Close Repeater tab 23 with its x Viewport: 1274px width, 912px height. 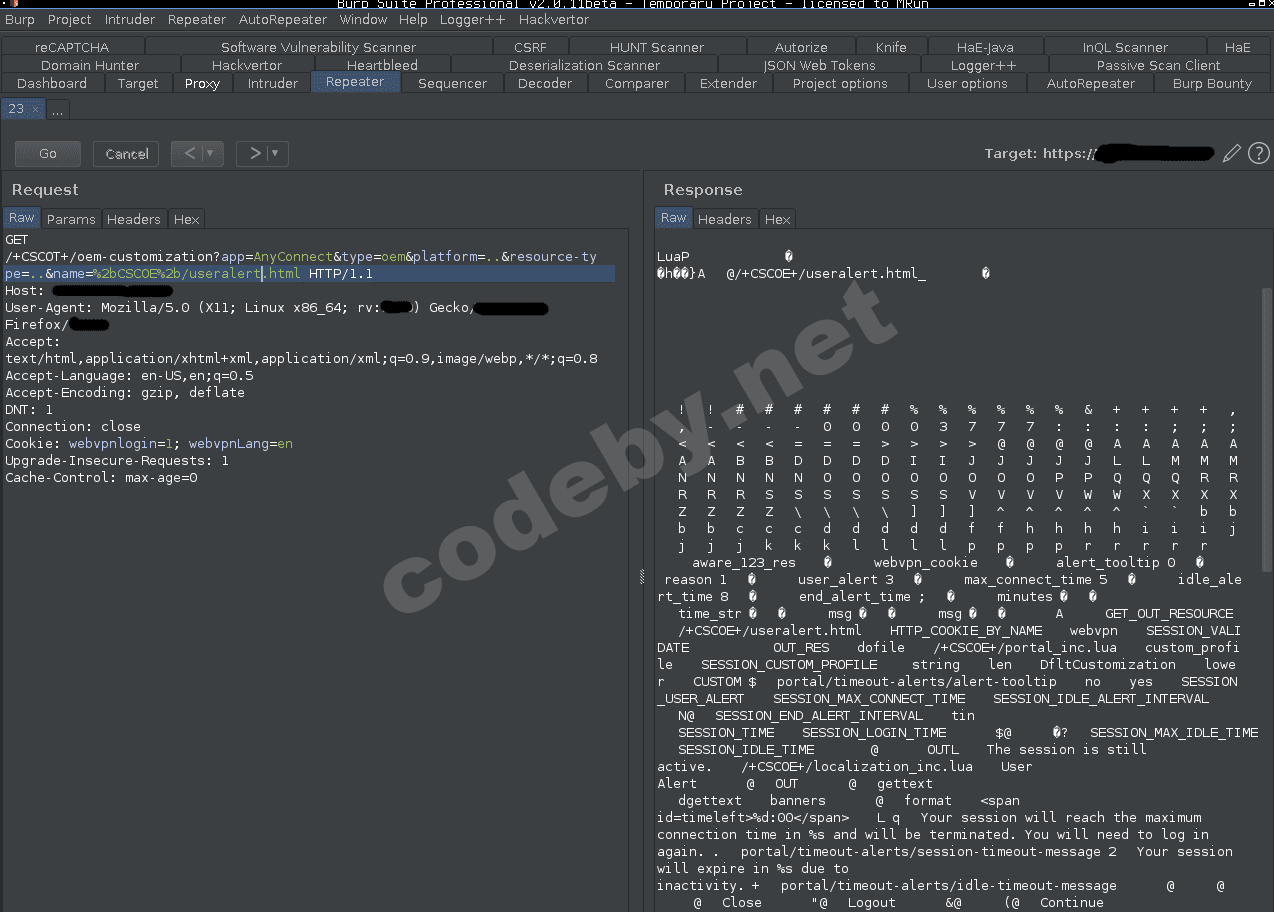click(35, 109)
